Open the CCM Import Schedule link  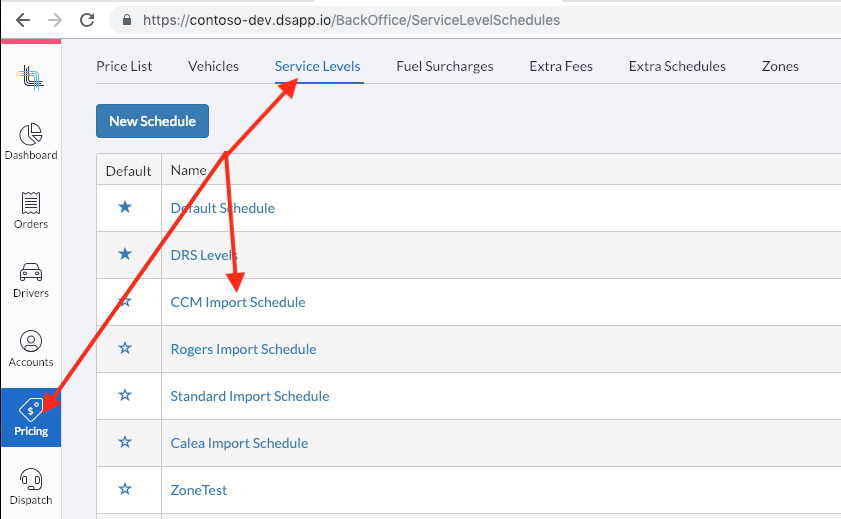pyautogui.click(x=238, y=302)
